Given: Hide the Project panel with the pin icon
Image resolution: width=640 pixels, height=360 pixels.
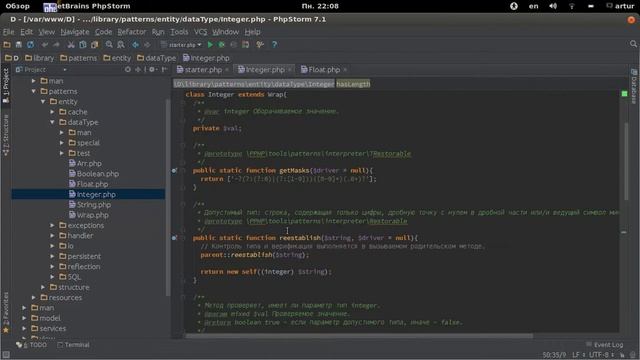Looking at the screenshot, I should 164,70.
